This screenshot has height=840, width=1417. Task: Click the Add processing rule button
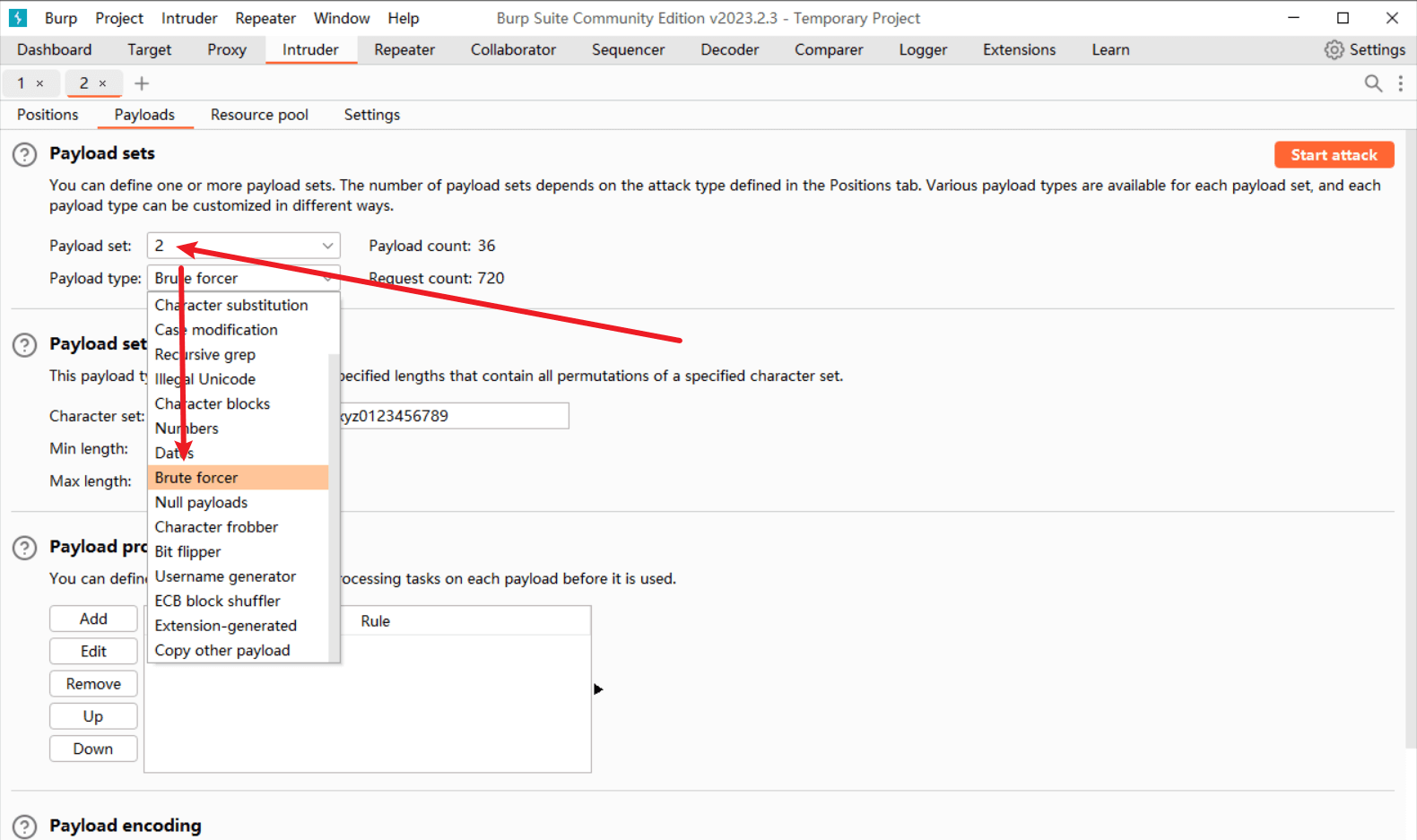[x=93, y=619]
